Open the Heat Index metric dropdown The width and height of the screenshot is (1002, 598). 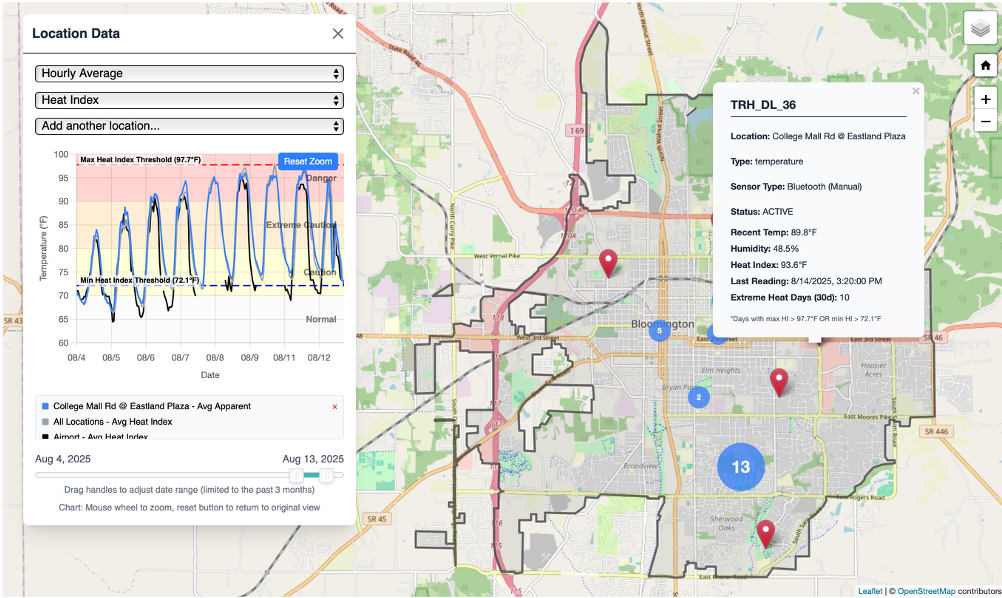click(189, 99)
